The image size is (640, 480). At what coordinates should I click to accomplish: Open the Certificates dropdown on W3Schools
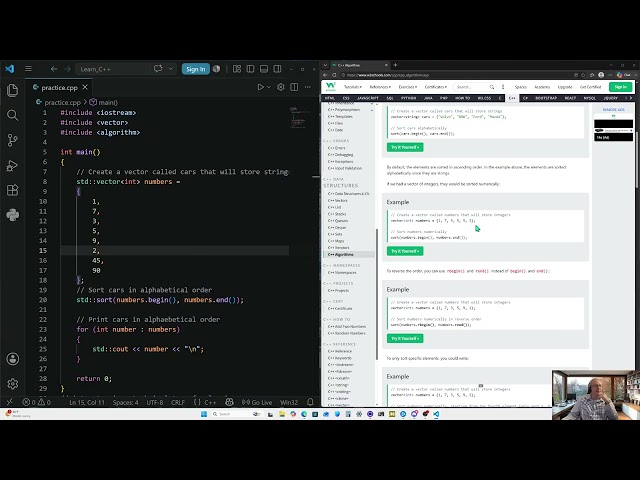tap(436, 87)
